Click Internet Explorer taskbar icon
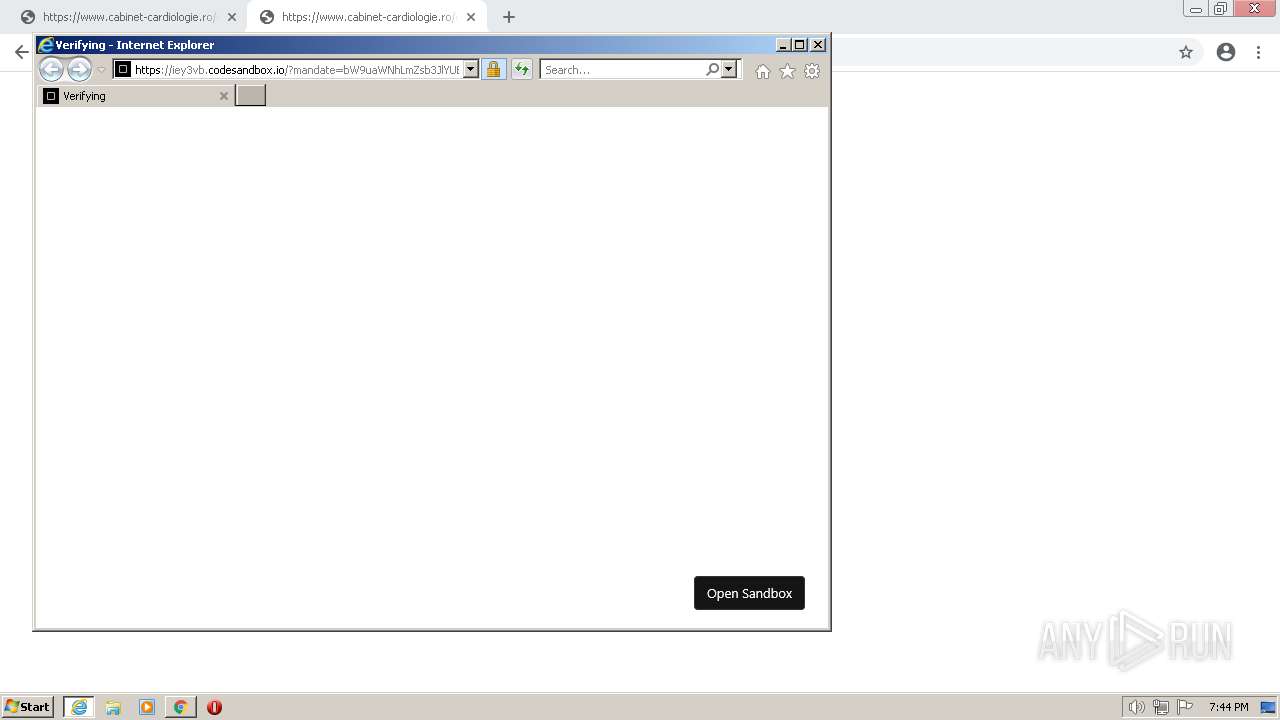Image resolution: width=1280 pixels, height=720 pixels. (79, 707)
